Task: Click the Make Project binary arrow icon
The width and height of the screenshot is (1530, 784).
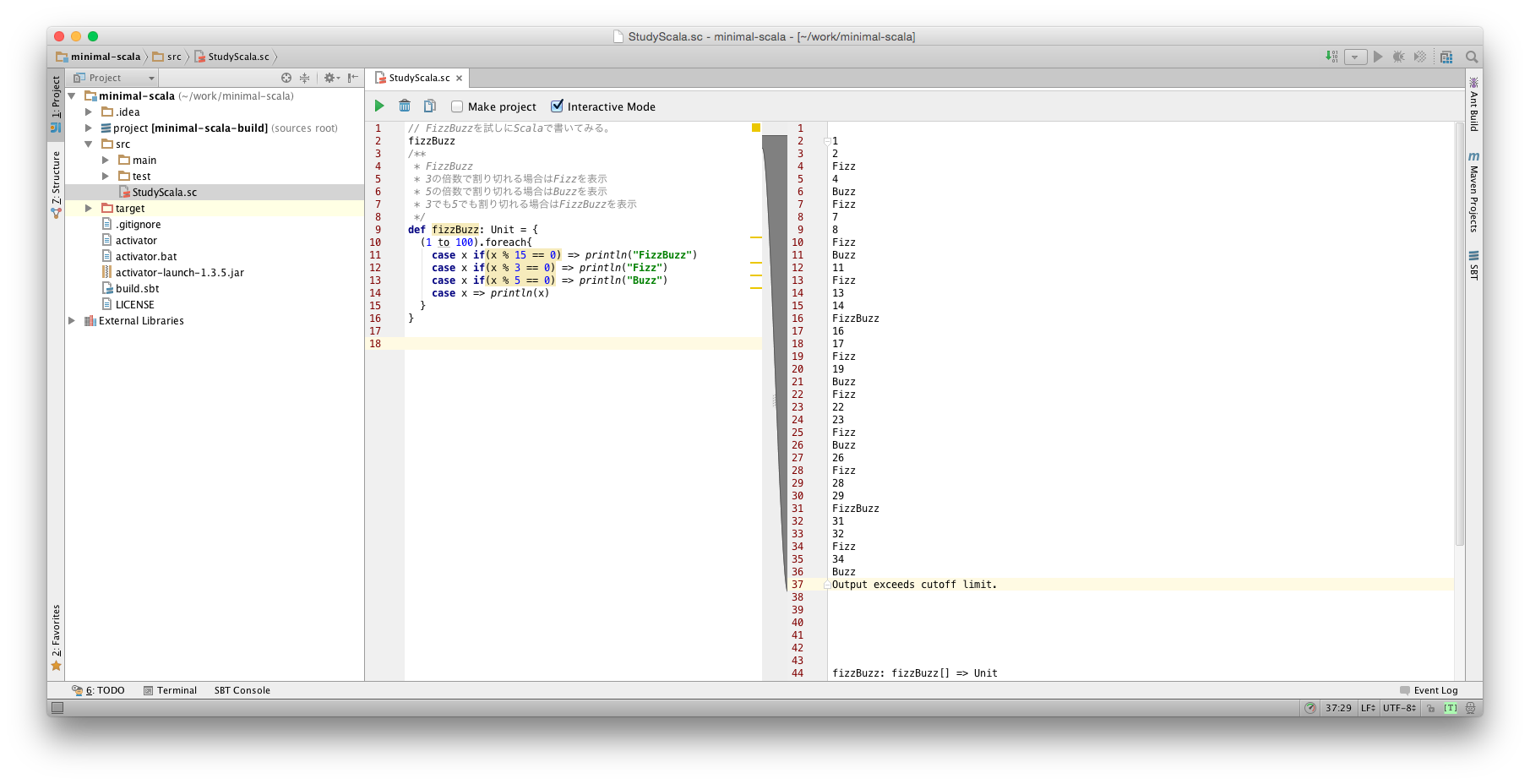Action: (1331, 57)
